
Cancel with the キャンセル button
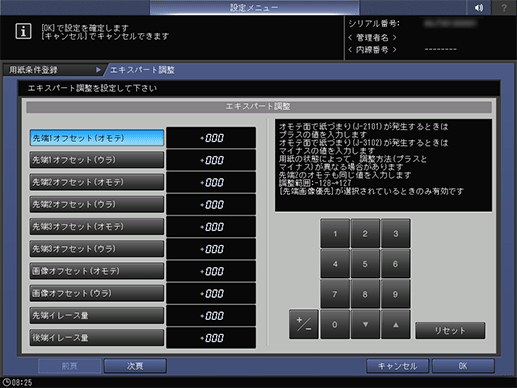(x=397, y=366)
